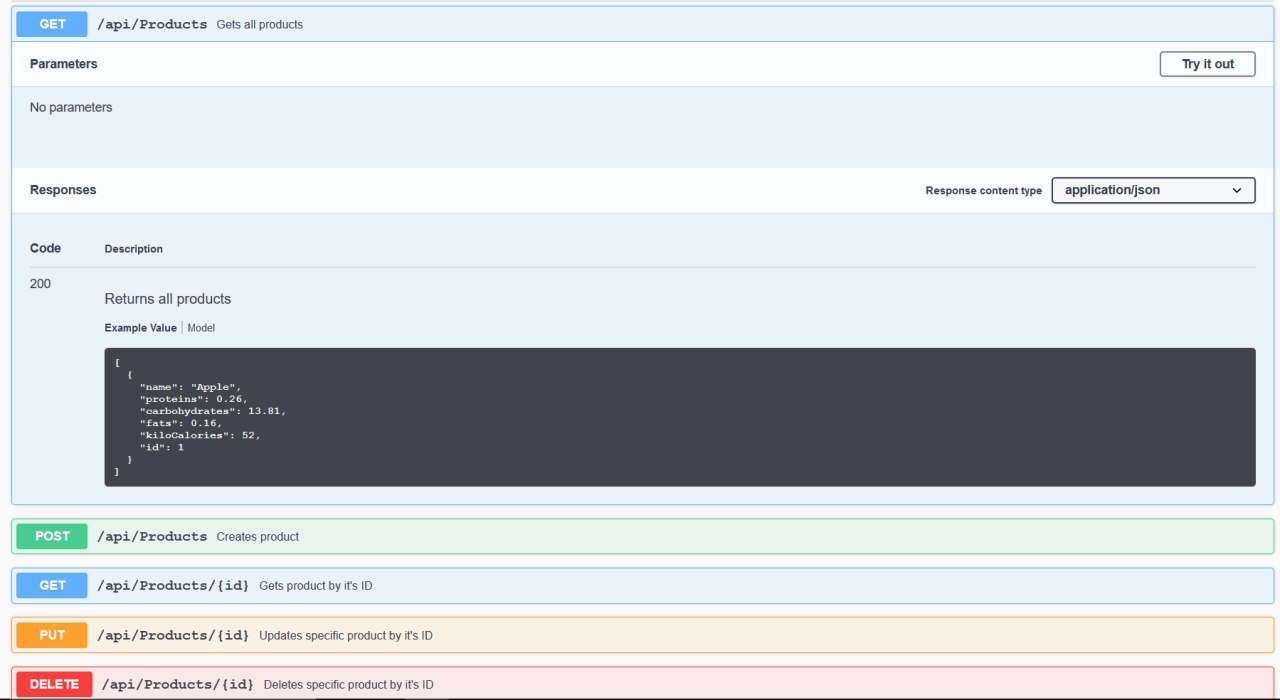Click 'Returns all products' description
Image resolution: width=1280 pixels, height=700 pixels.
tap(168, 299)
